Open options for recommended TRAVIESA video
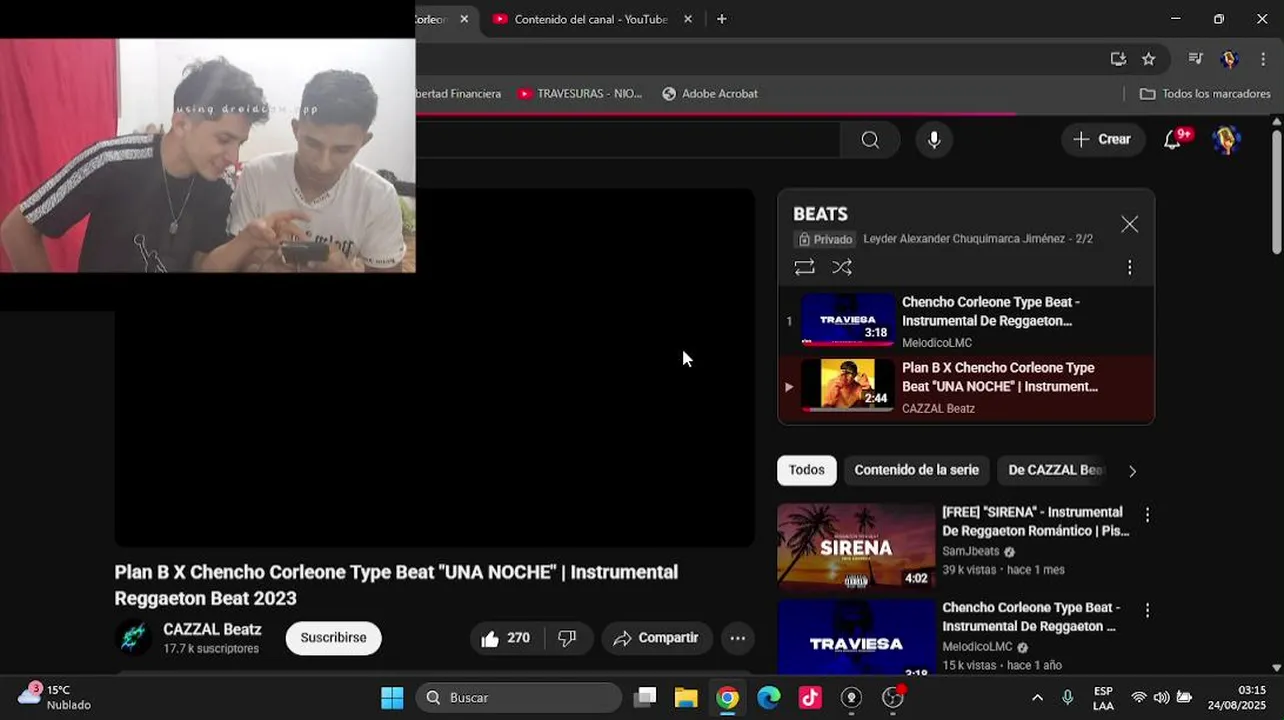The image size is (1284, 720). pyautogui.click(x=1147, y=610)
